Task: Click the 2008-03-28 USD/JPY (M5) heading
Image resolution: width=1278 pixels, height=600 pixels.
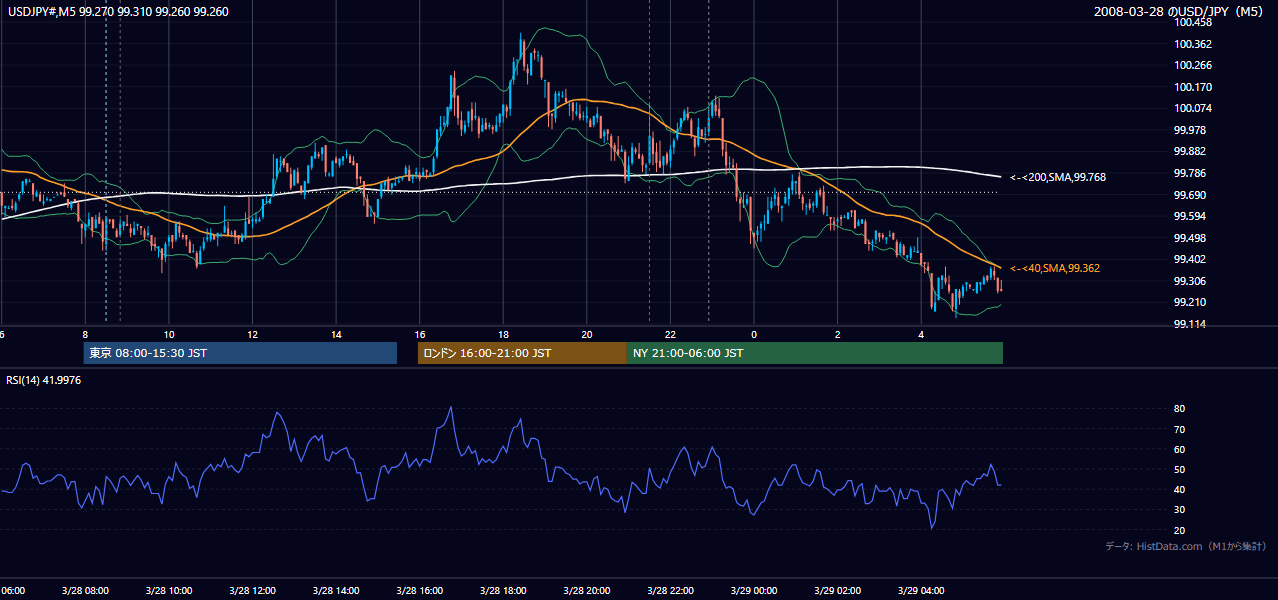Action: (x=1180, y=12)
